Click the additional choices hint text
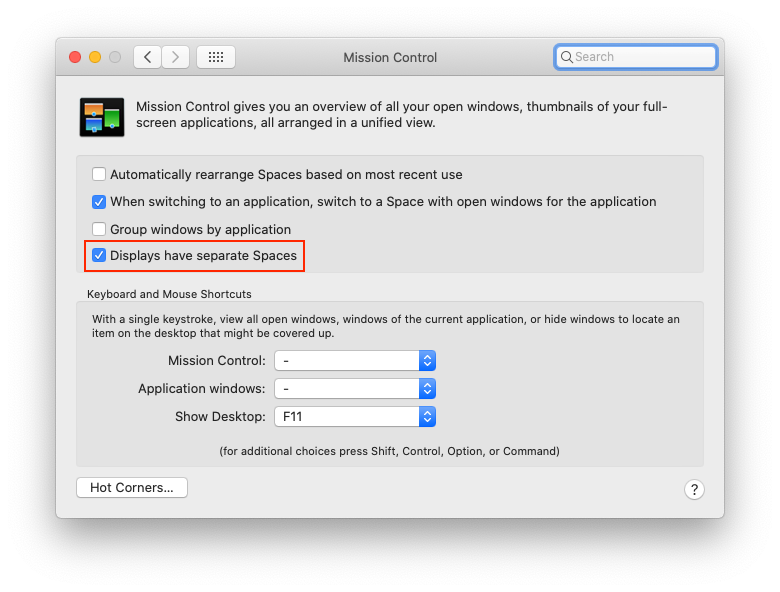This screenshot has width=780, height=592. (x=390, y=451)
